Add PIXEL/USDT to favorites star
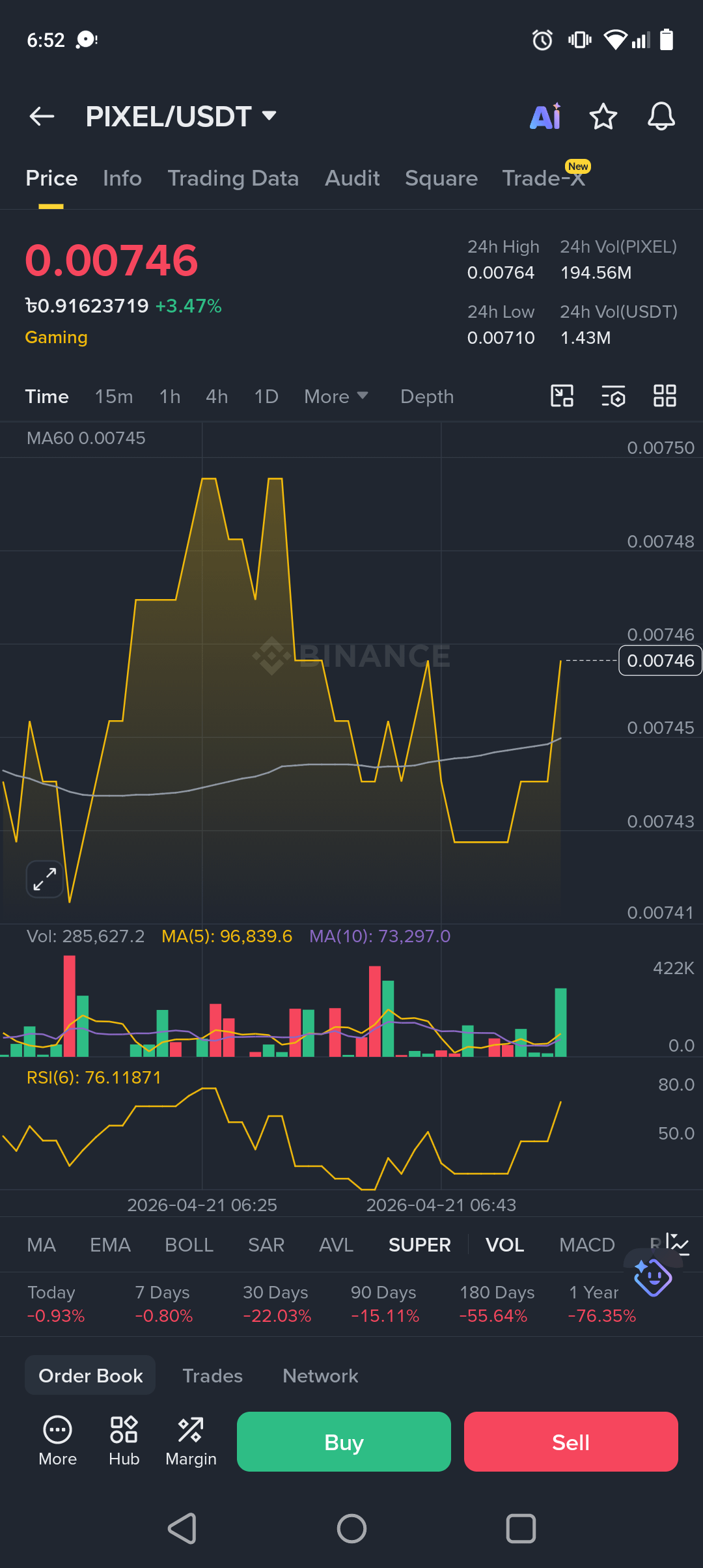 pyautogui.click(x=603, y=117)
